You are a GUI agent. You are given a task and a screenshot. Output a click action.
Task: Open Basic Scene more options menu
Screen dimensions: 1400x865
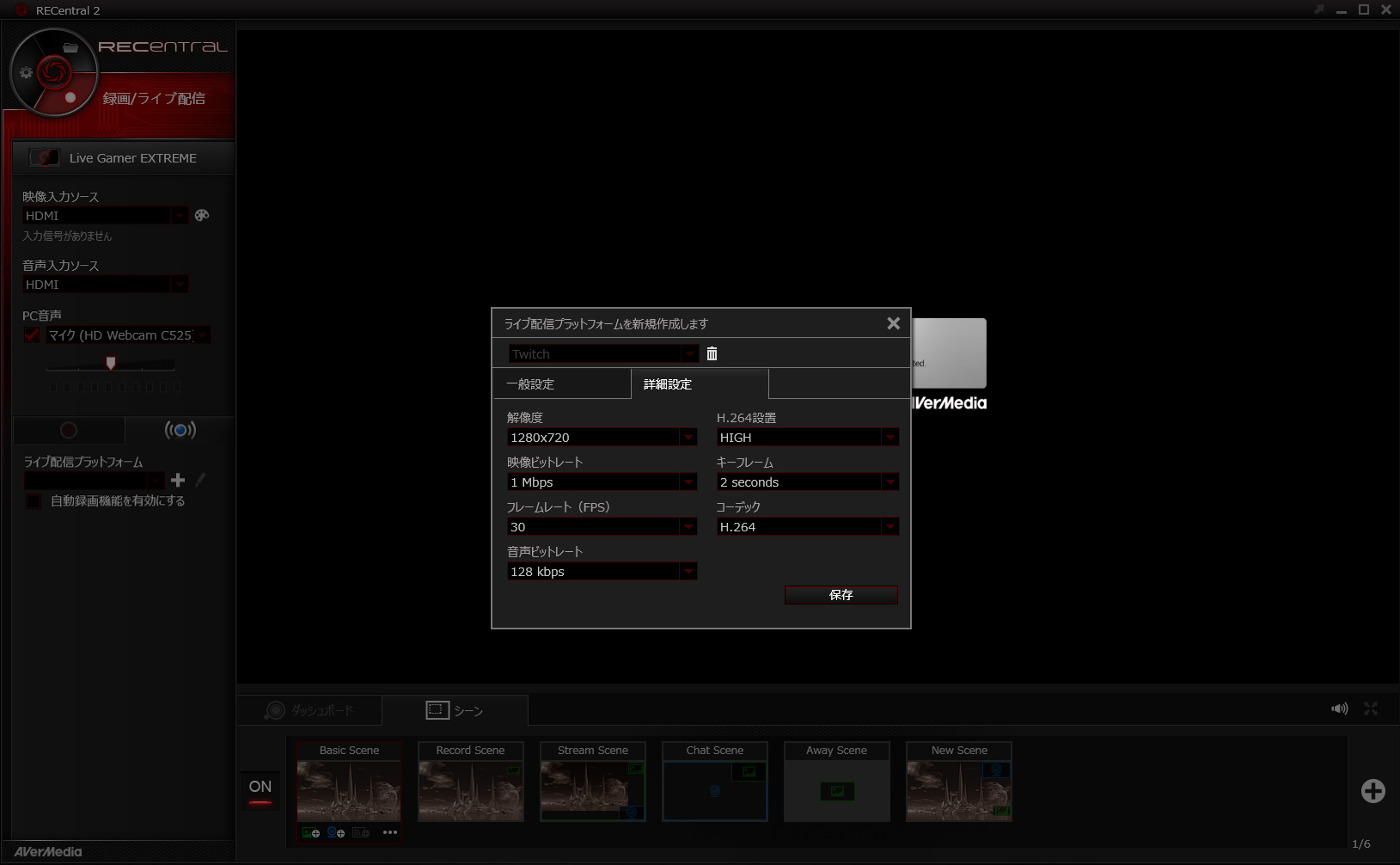[x=390, y=832]
